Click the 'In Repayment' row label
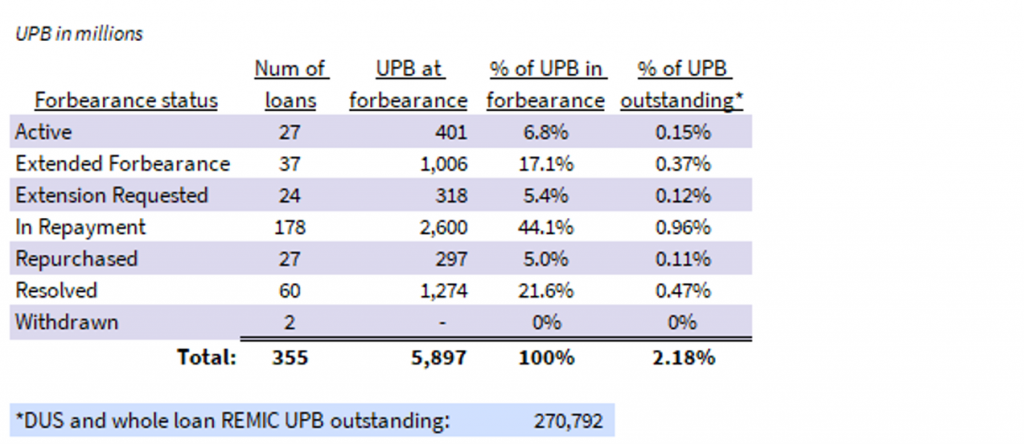 click(x=80, y=227)
